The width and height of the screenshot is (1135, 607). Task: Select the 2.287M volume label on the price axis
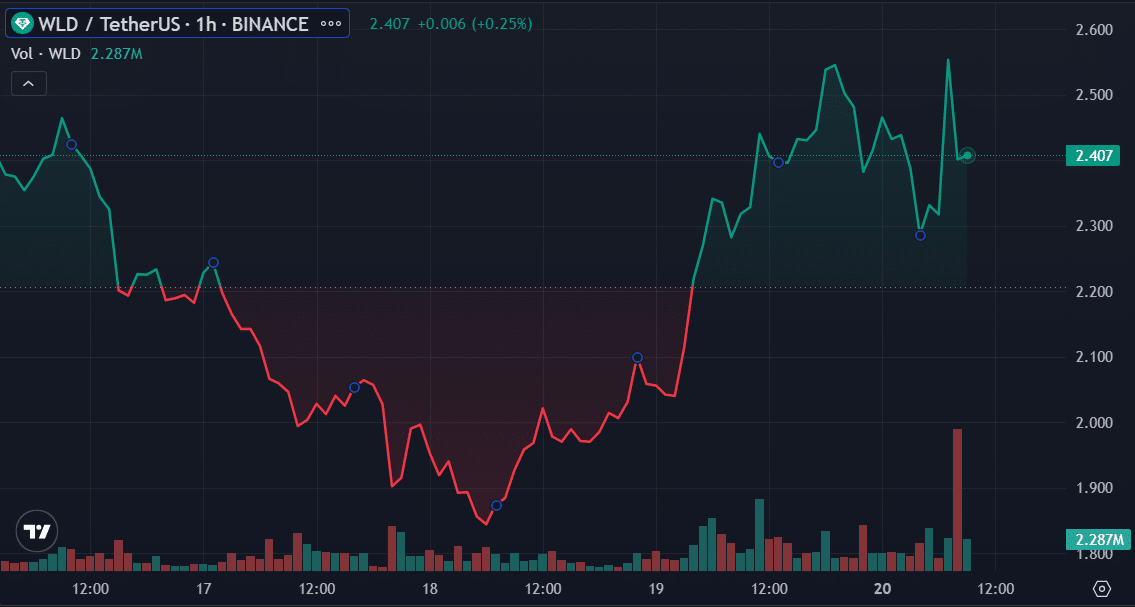pos(1099,540)
